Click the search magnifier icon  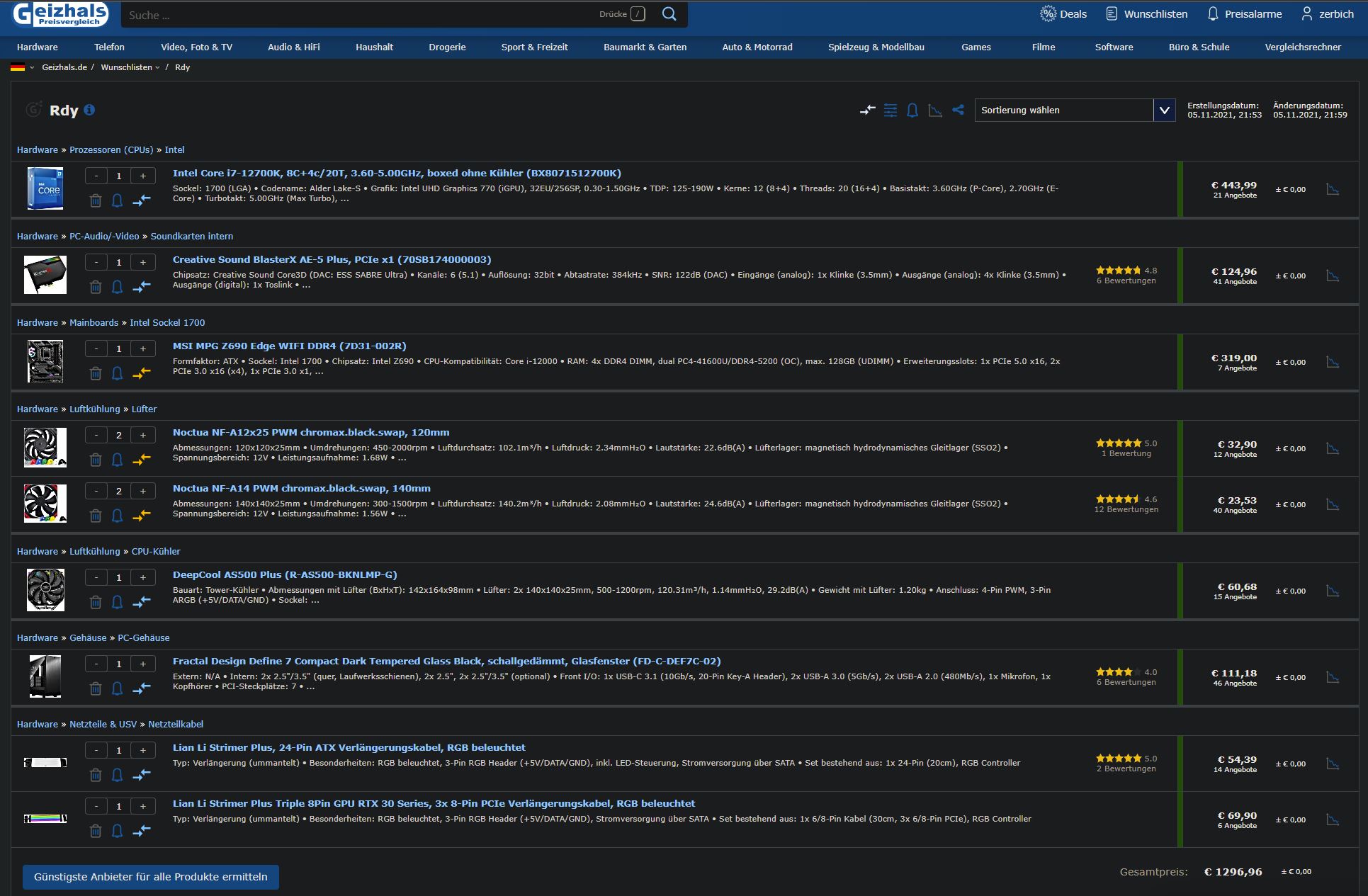click(x=669, y=14)
